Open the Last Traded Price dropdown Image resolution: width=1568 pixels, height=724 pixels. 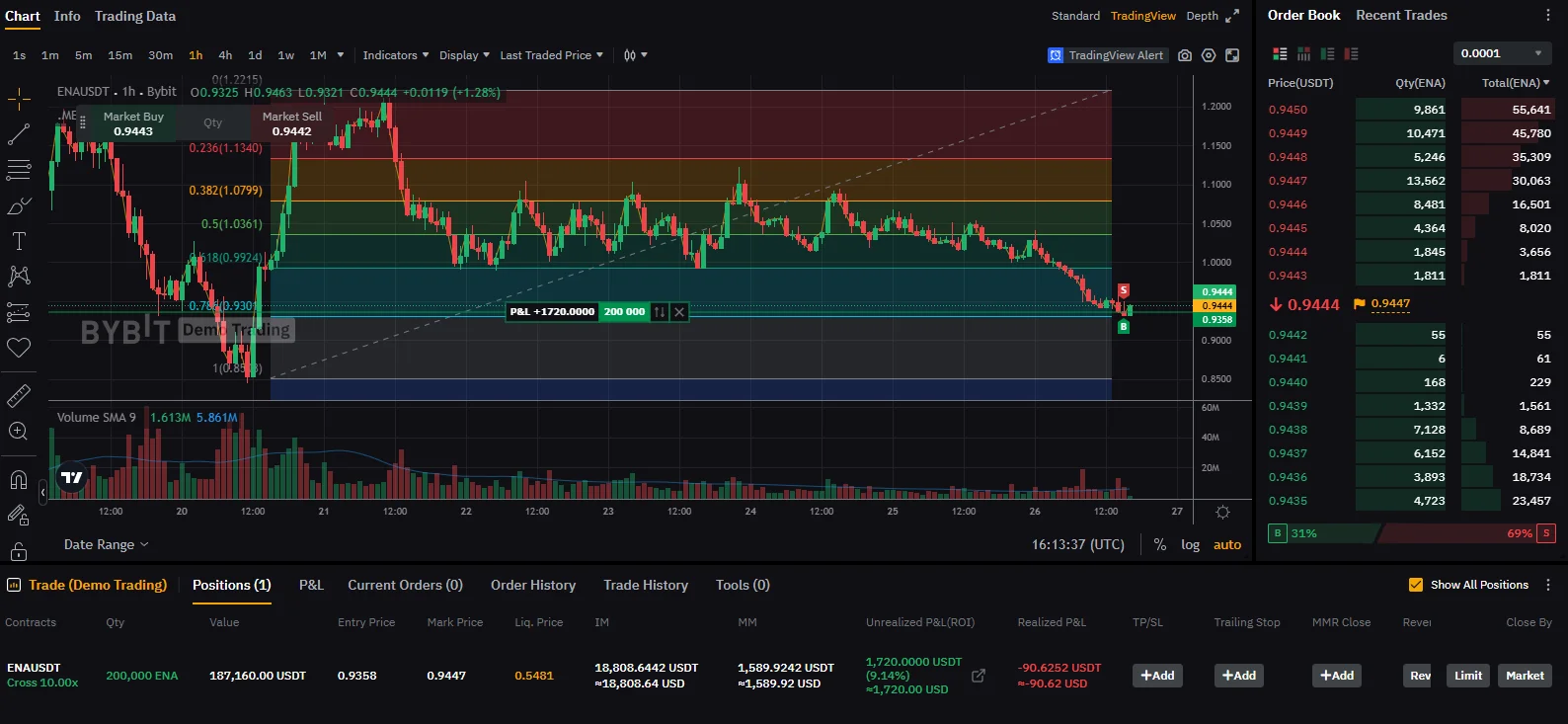(x=552, y=55)
